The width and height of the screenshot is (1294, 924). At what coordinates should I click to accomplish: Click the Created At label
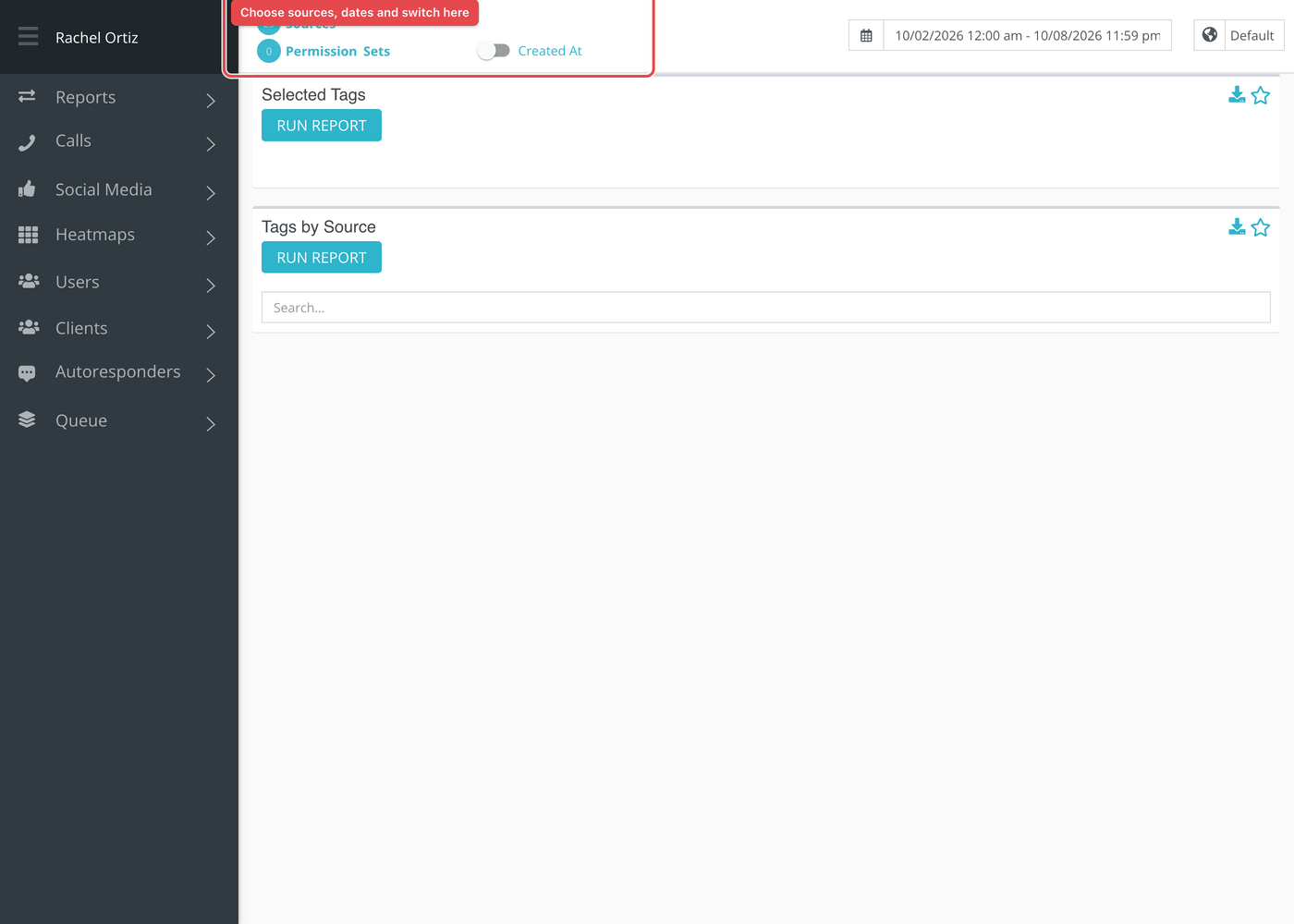point(550,51)
